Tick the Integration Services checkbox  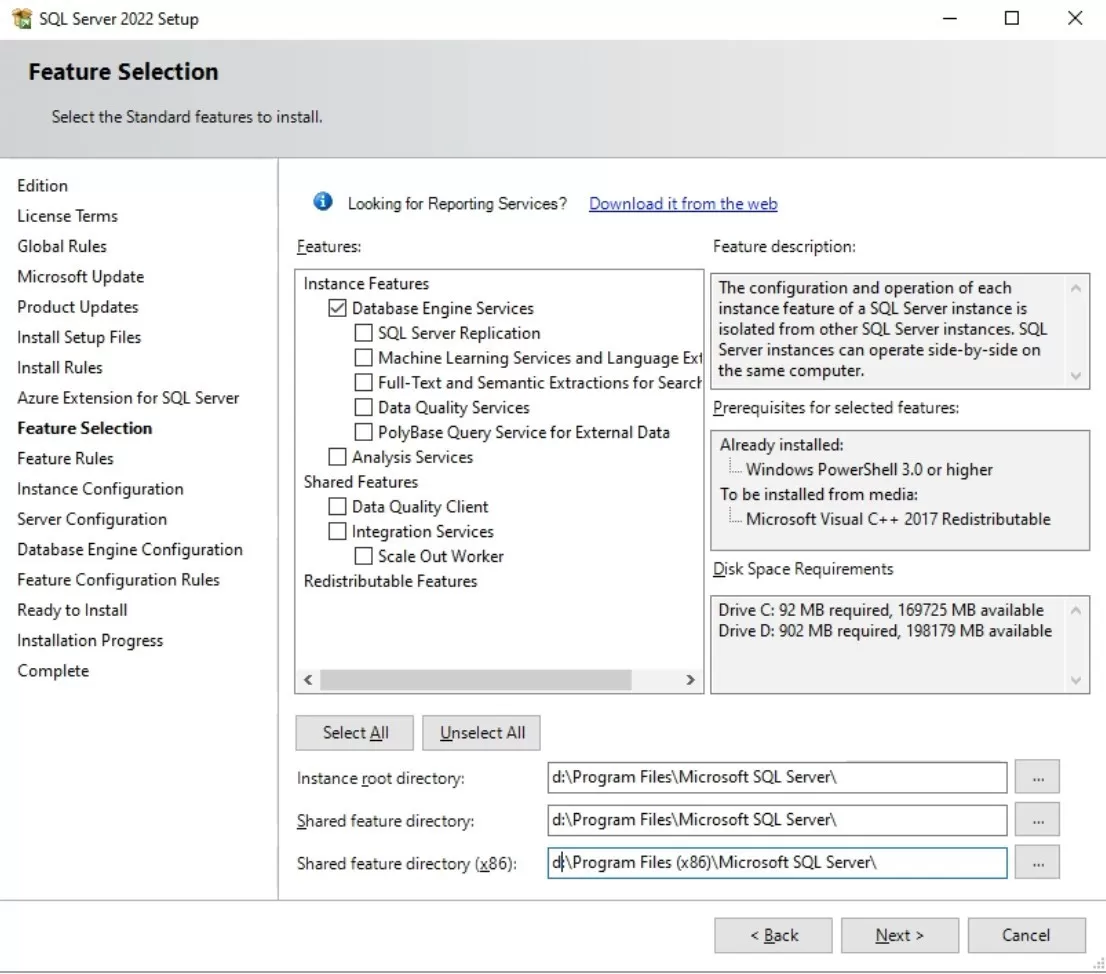tap(337, 531)
